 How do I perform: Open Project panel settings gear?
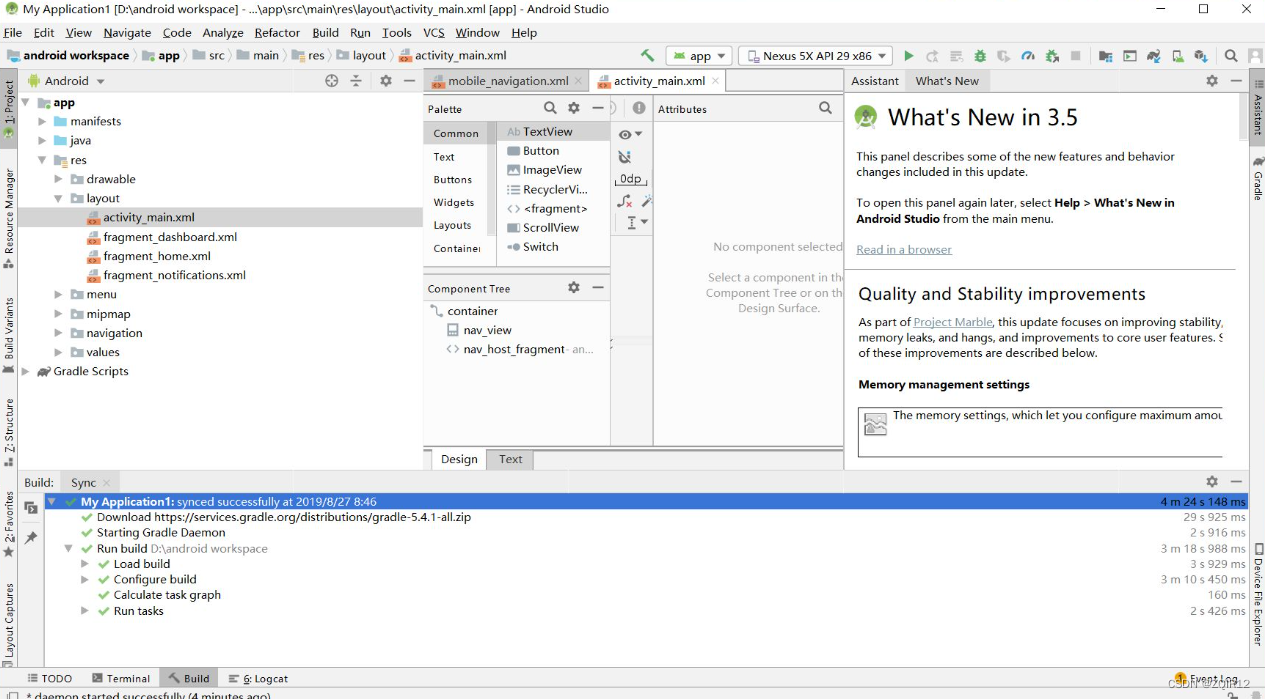385,81
